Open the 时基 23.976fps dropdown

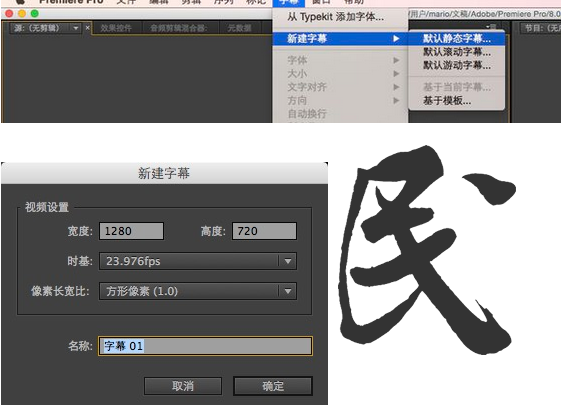pyautogui.click(x=198, y=261)
